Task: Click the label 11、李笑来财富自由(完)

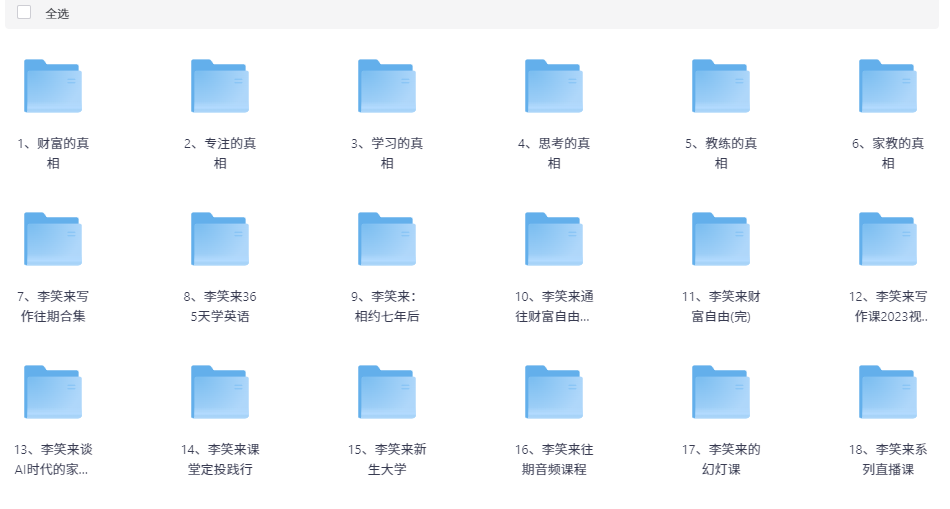Action: [x=721, y=306]
